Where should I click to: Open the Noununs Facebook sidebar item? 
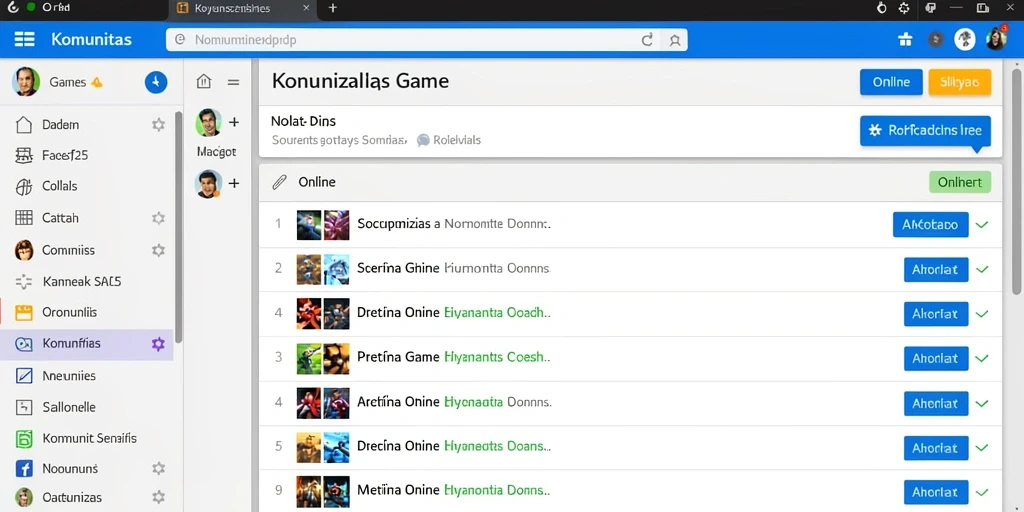click(x=88, y=468)
